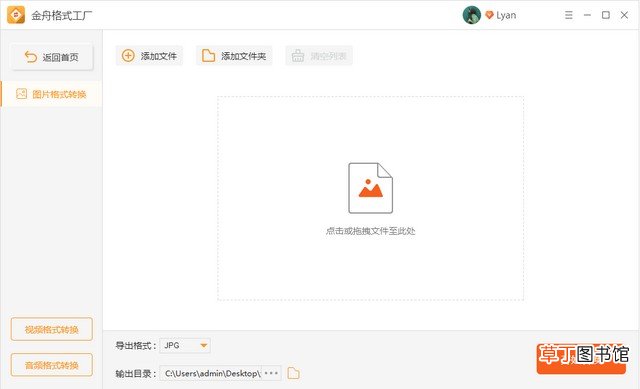The width and height of the screenshot is (640, 389).
Task: Click the VIP diamond badge icon
Action: [x=489, y=15]
